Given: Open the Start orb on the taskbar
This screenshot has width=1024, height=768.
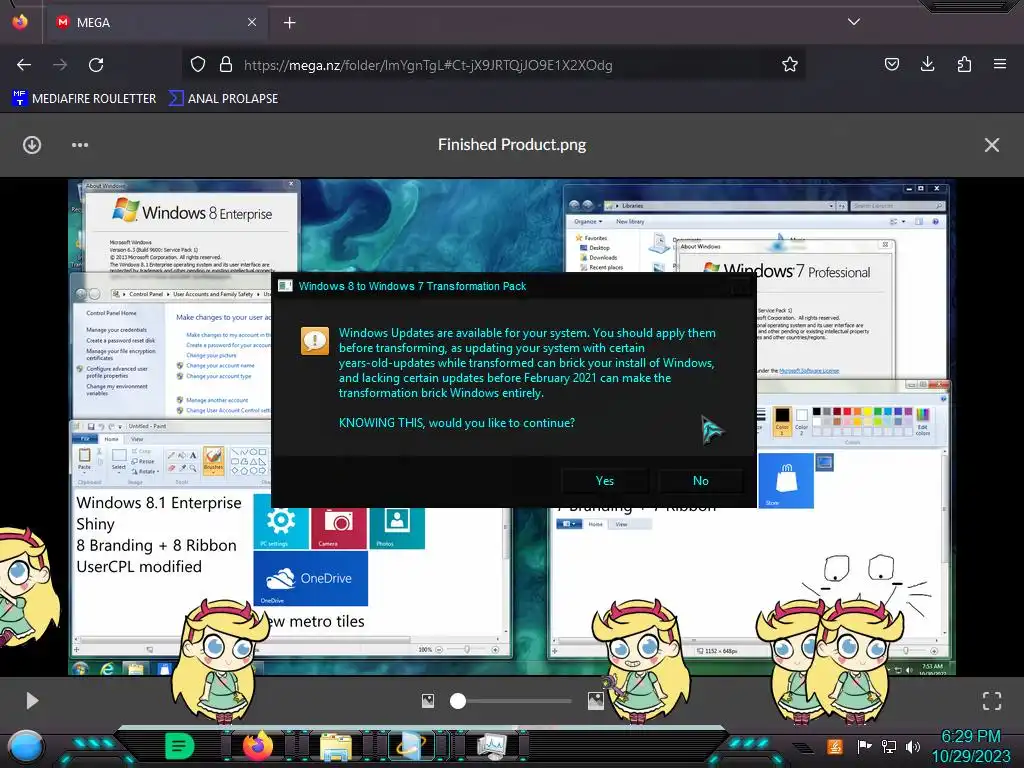Looking at the screenshot, I should [26, 746].
